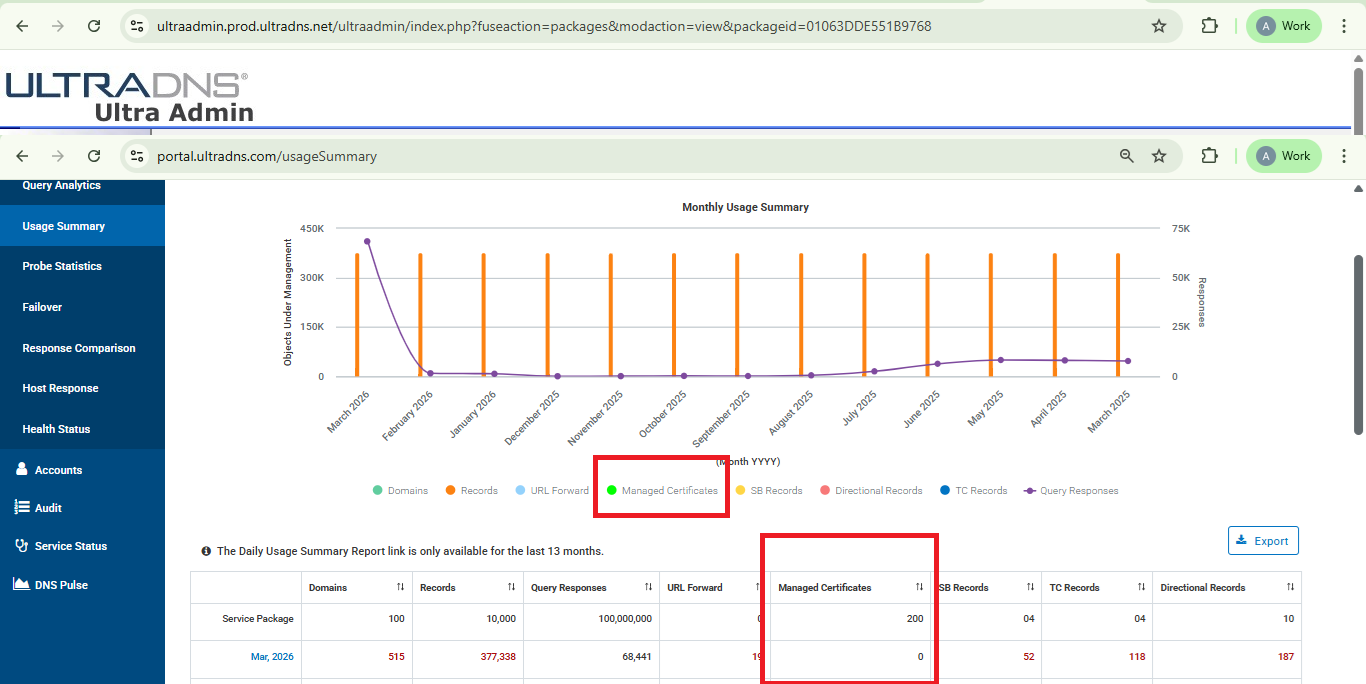Open extensions puzzle icon in portal window

click(x=1209, y=156)
